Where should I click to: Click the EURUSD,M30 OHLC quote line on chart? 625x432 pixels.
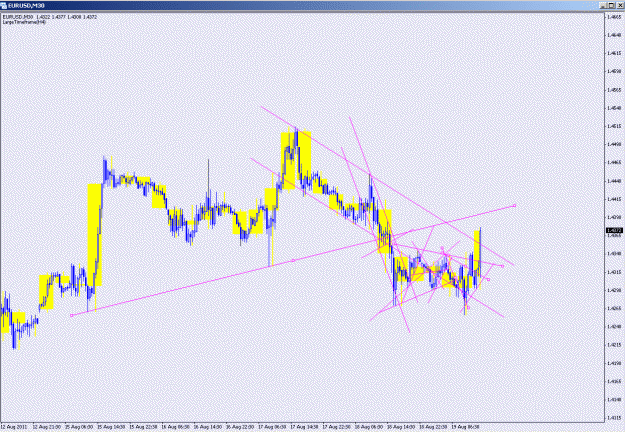click(50, 17)
